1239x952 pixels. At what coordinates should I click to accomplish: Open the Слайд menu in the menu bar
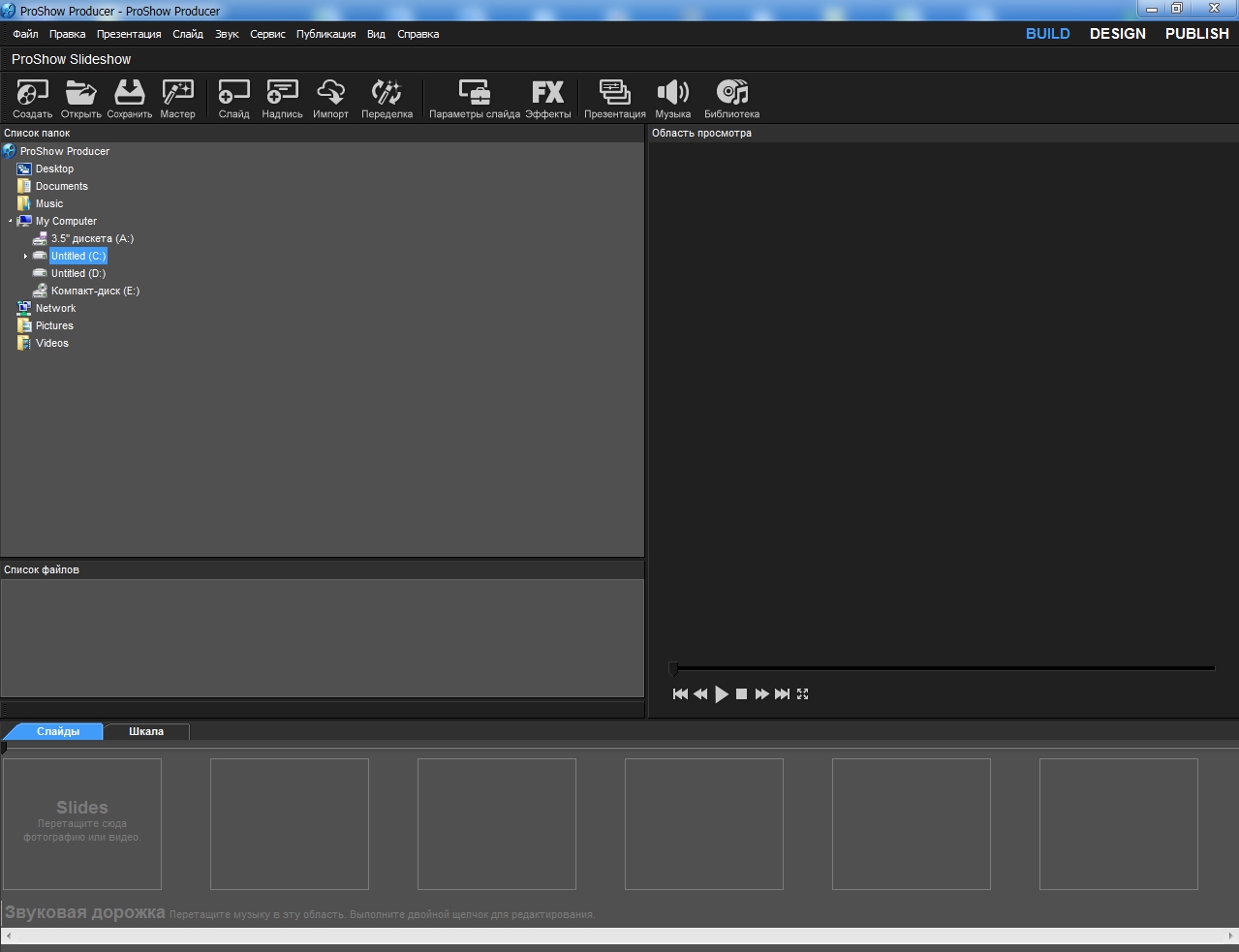tap(188, 34)
